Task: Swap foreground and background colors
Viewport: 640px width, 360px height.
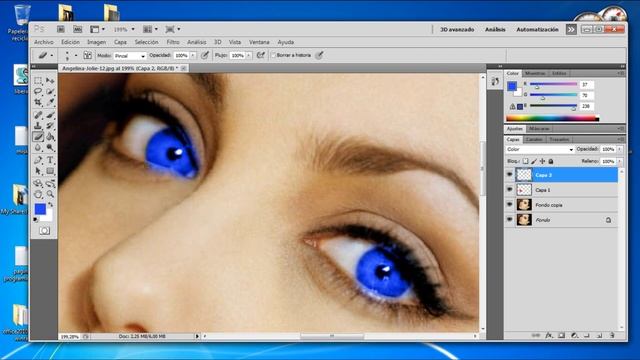Action: (50, 204)
